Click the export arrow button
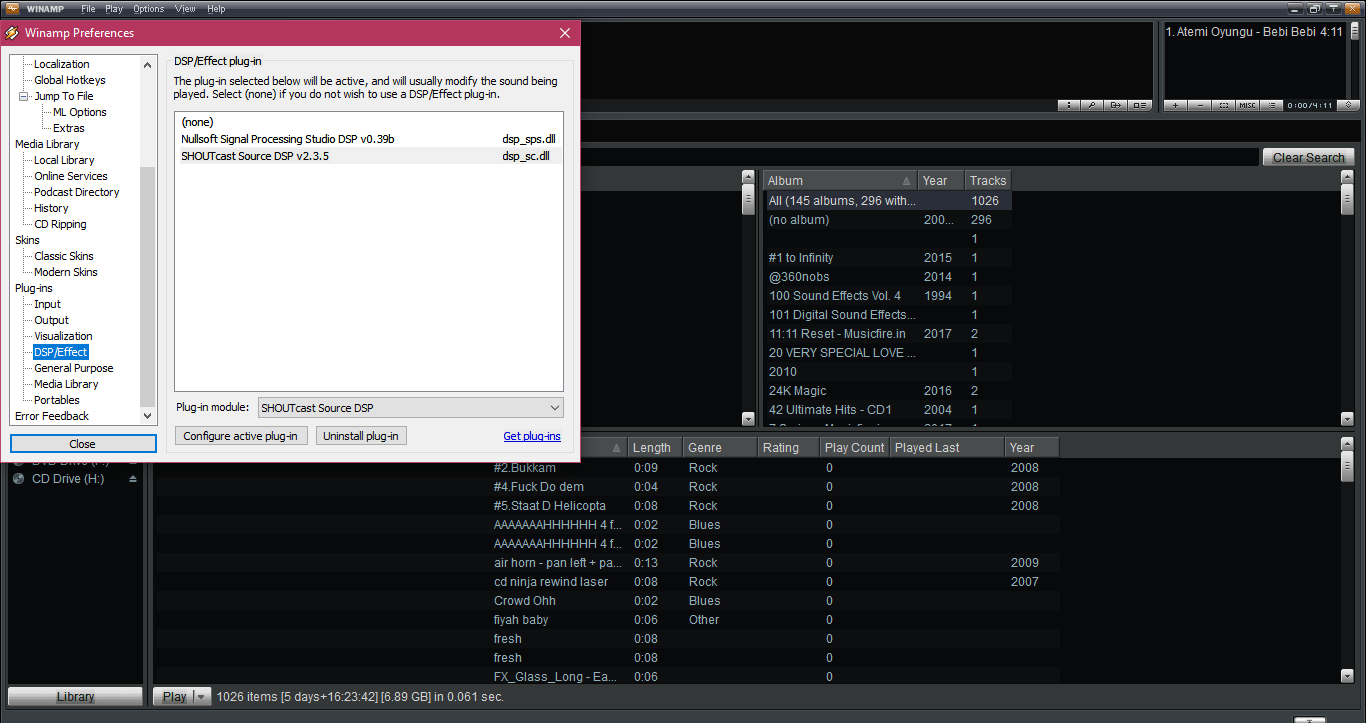The image size is (1366, 723). point(1116,105)
